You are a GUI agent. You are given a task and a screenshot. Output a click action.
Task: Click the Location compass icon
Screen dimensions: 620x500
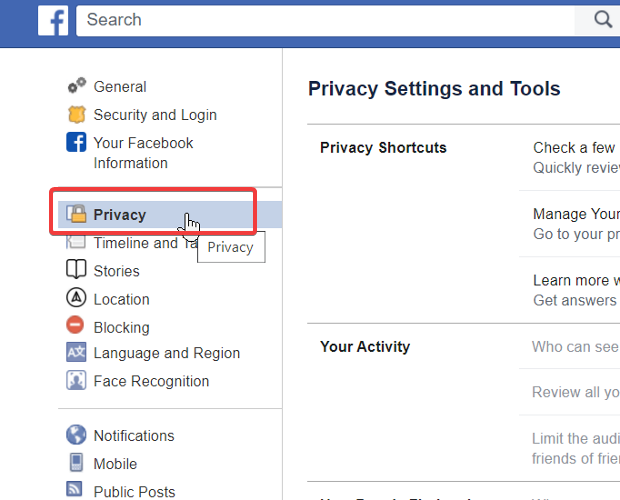(76, 298)
